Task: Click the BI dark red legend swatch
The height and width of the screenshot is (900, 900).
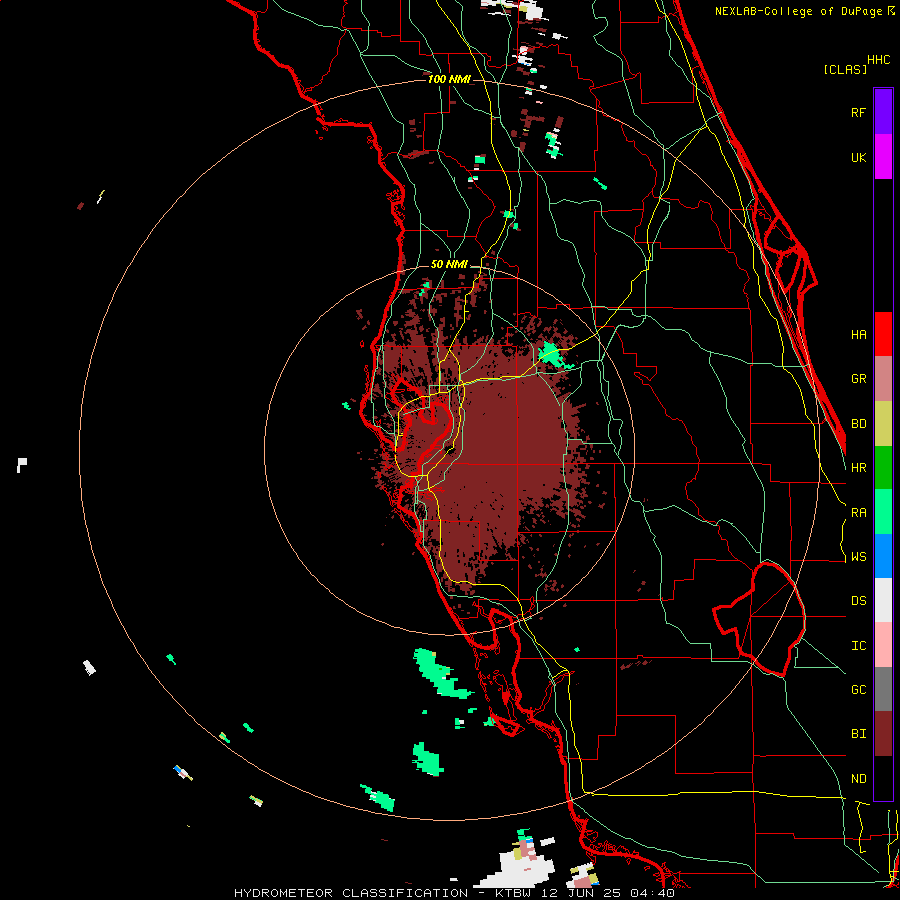Action: point(883,734)
